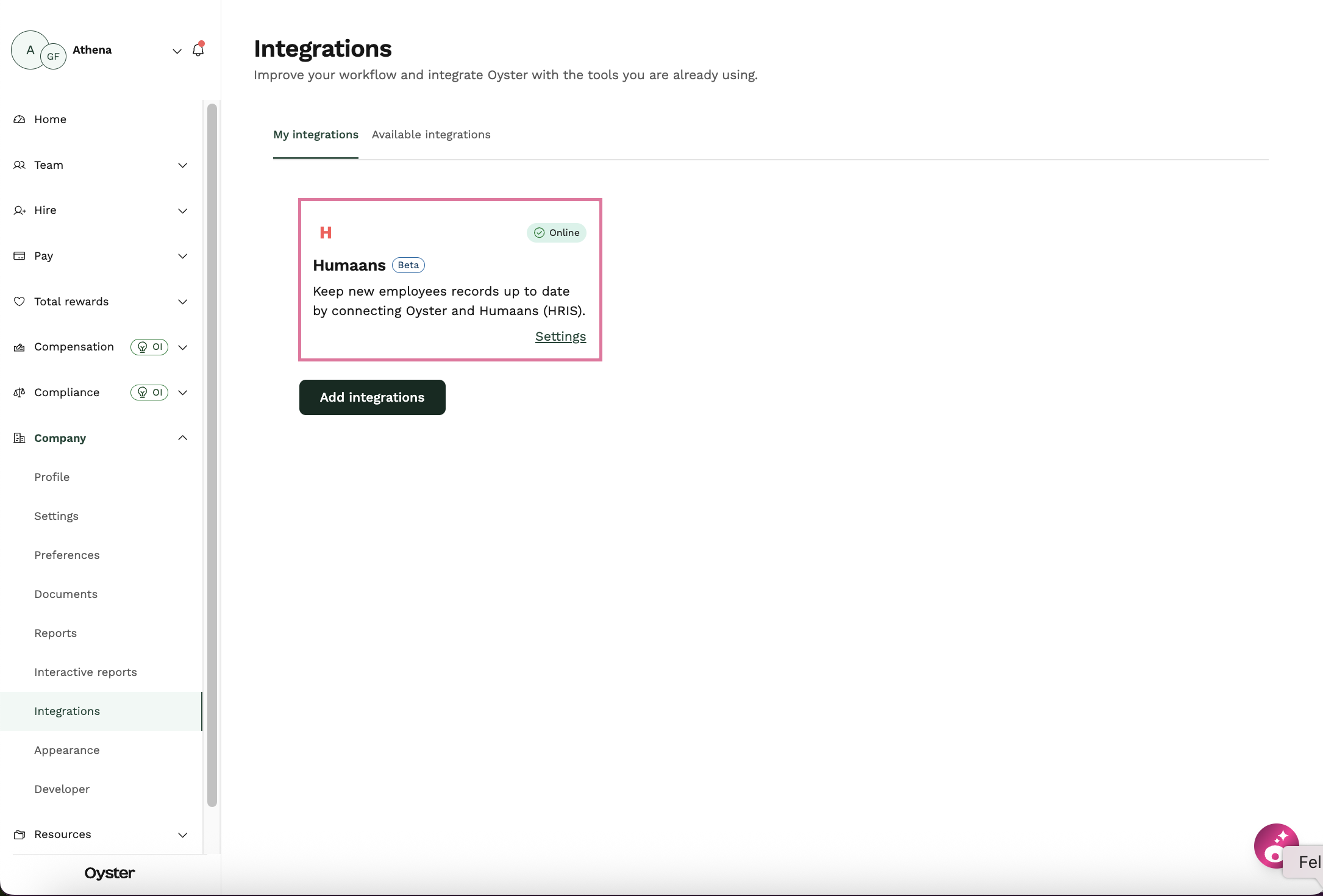
Task: Expand the Total rewards chevron
Action: tap(182, 302)
